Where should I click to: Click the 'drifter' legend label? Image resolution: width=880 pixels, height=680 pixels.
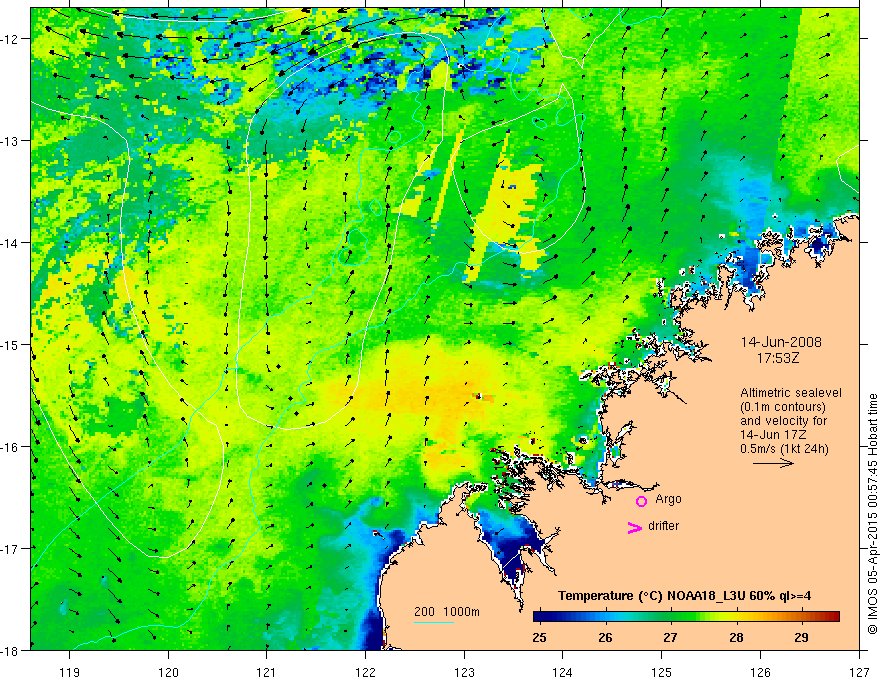663,526
